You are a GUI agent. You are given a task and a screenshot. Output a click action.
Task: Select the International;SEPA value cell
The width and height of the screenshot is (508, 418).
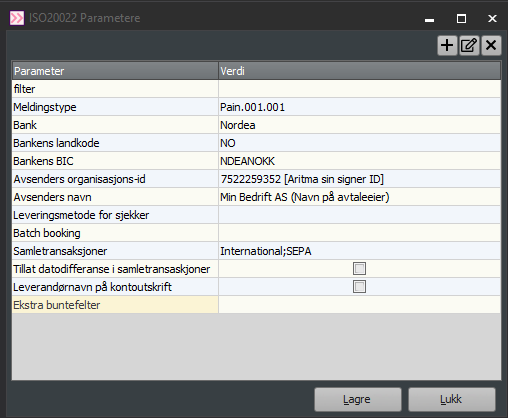click(360, 251)
